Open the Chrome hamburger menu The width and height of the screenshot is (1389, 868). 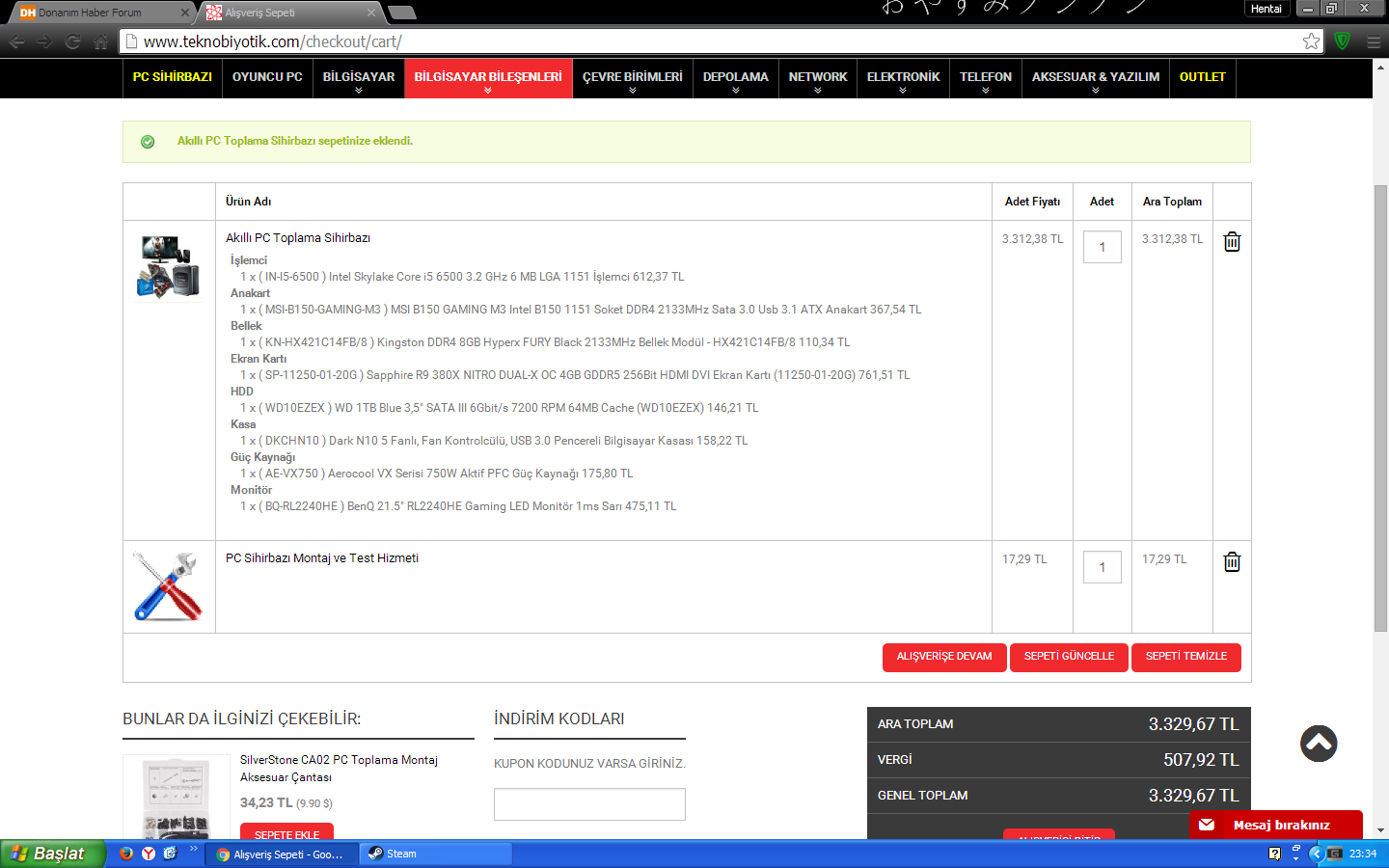click(1374, 41)
